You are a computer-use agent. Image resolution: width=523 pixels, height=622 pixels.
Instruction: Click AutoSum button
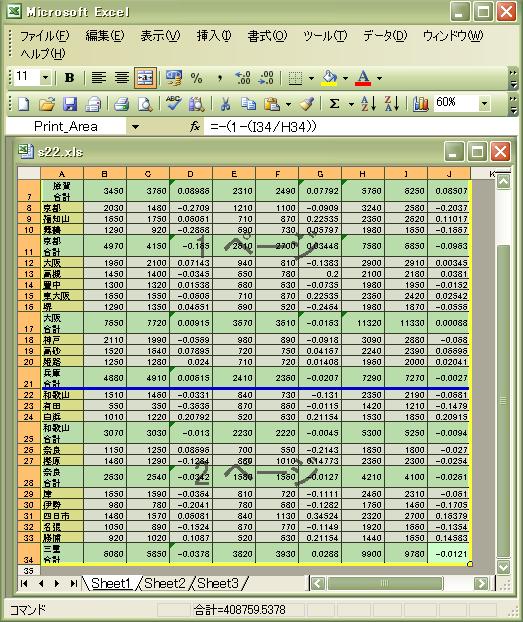pos(335,104)
